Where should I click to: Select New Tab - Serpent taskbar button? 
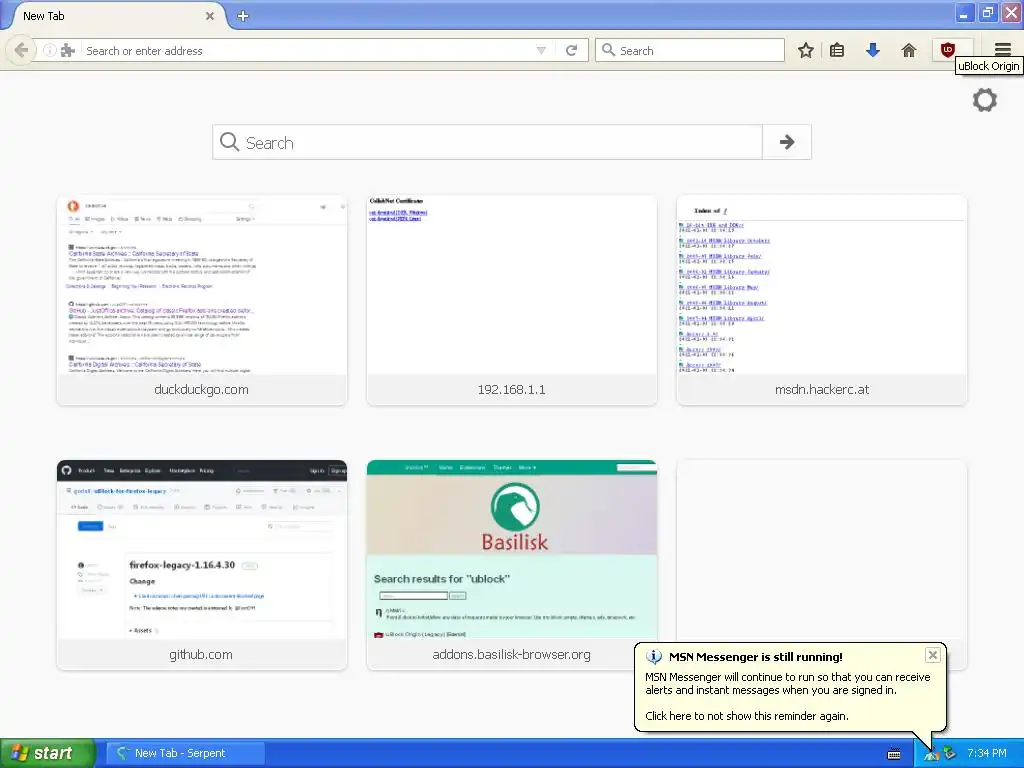pos(185,753)
